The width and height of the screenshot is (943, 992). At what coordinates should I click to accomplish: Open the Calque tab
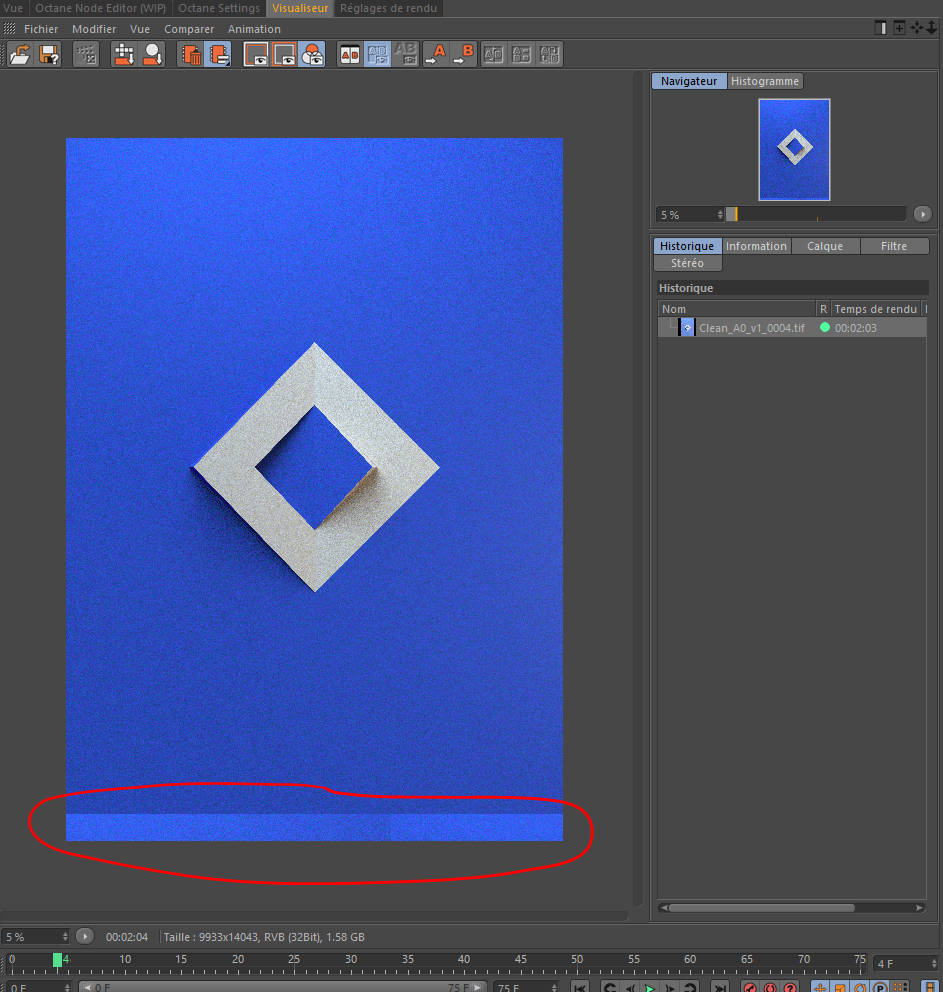tap(825, 246)
